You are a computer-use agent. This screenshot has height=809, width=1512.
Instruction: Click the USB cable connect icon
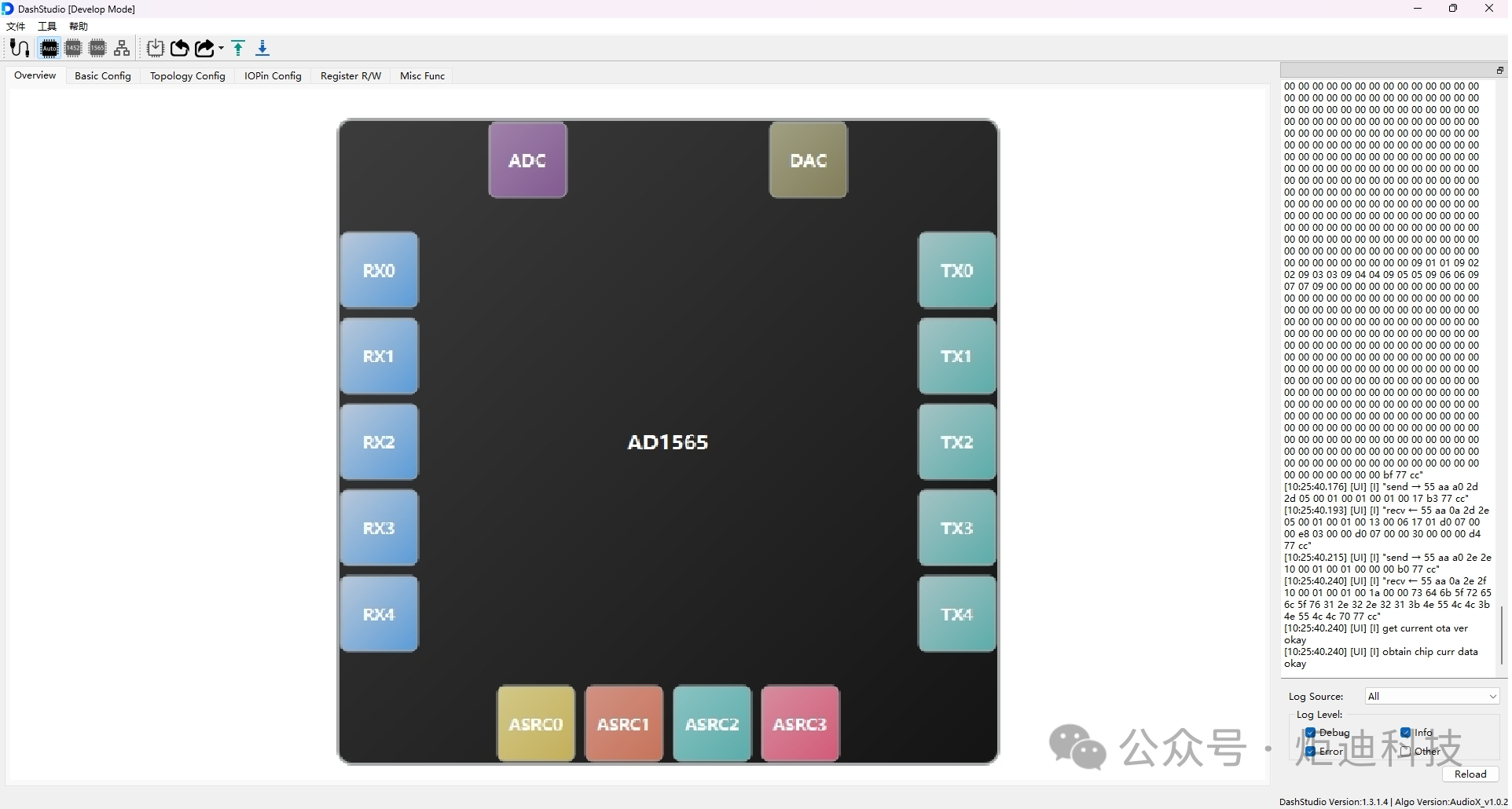pyautogui.click(x=20, y=49)
